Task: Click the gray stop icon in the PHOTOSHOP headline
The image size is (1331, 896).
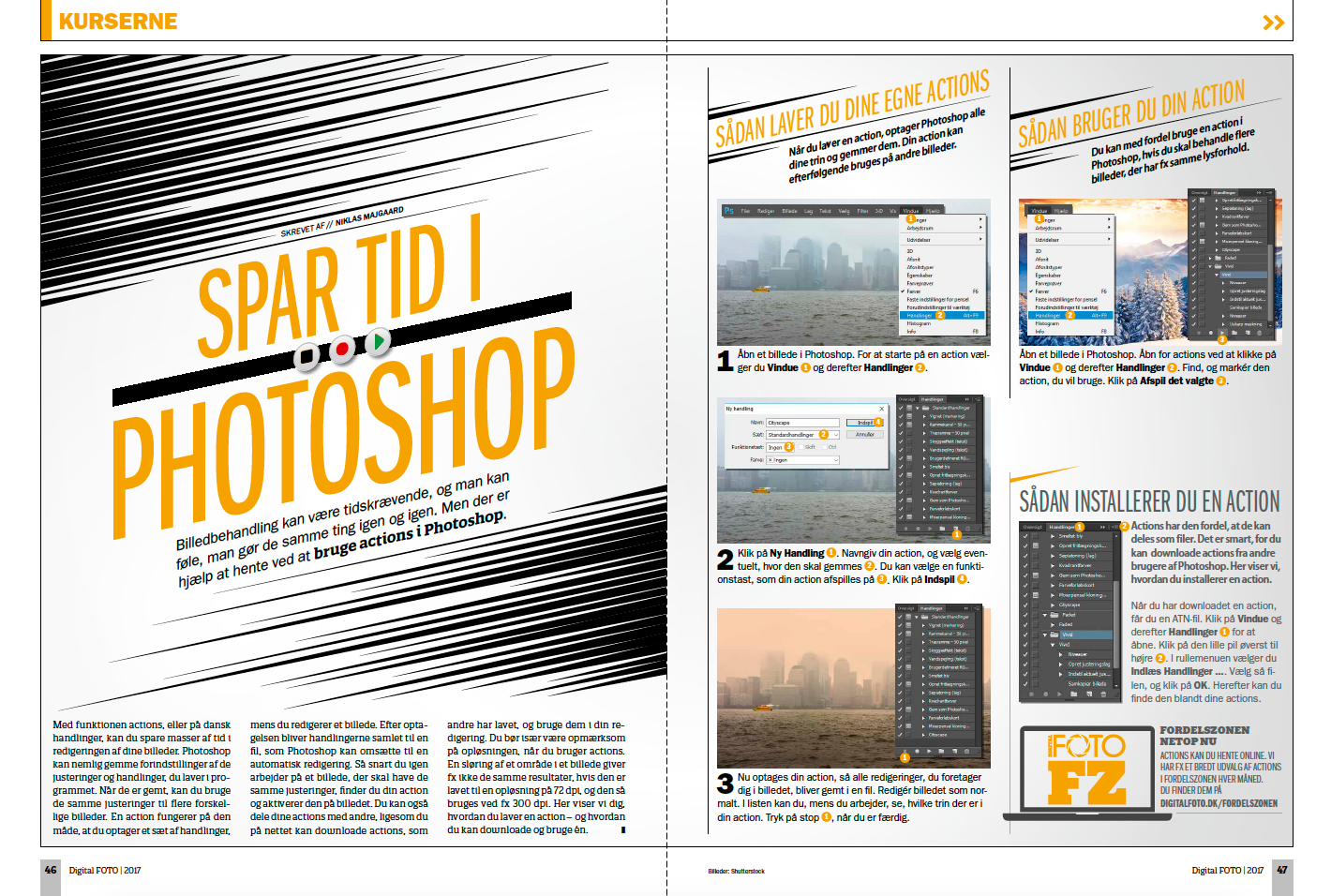Action: pos(307,356)
